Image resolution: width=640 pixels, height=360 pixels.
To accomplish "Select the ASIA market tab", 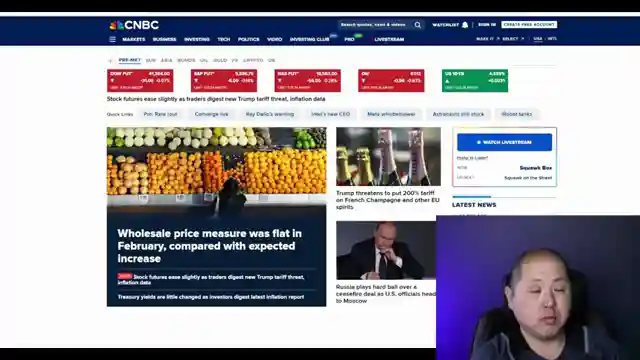I will point(166,60).
